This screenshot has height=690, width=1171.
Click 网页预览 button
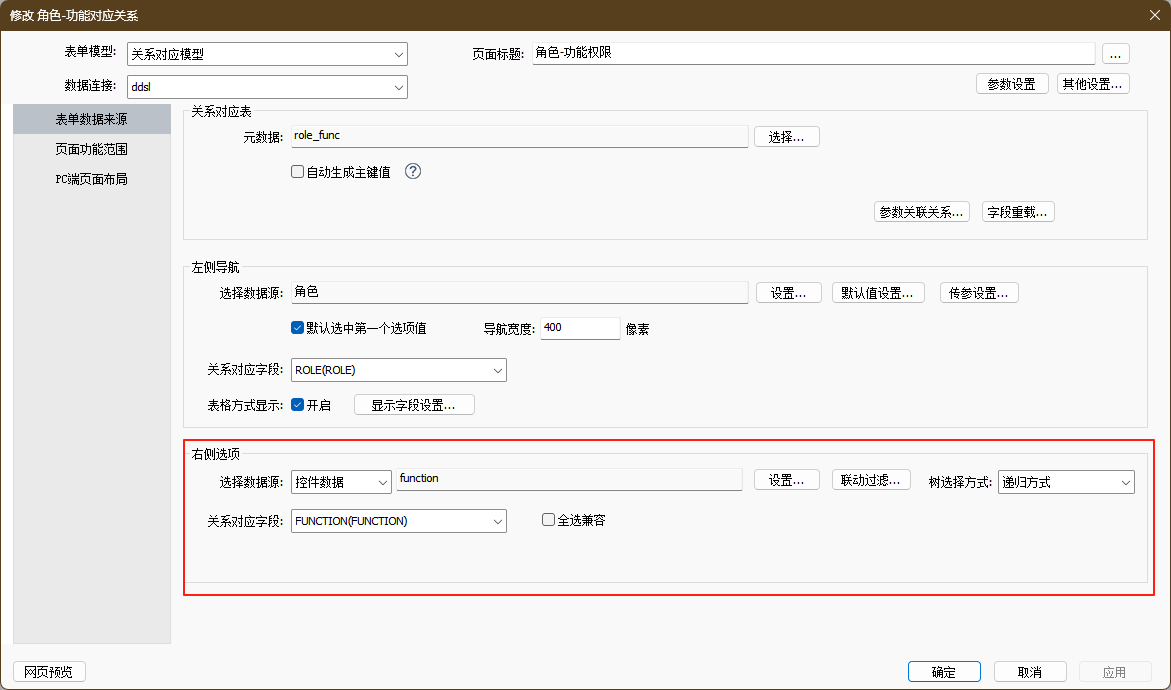50,672
